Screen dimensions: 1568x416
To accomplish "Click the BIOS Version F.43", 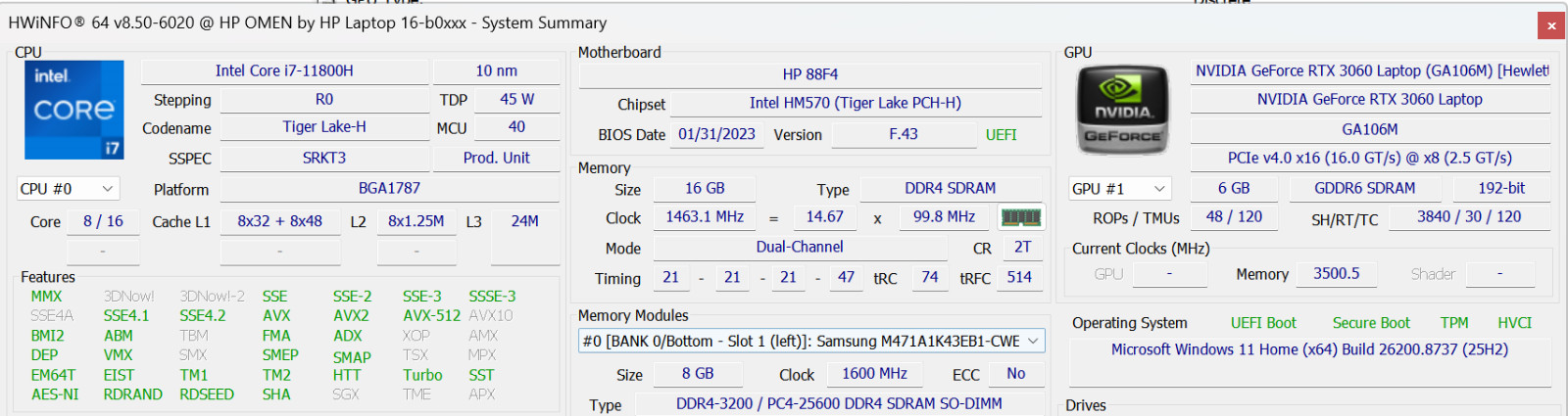I will 904,135.
